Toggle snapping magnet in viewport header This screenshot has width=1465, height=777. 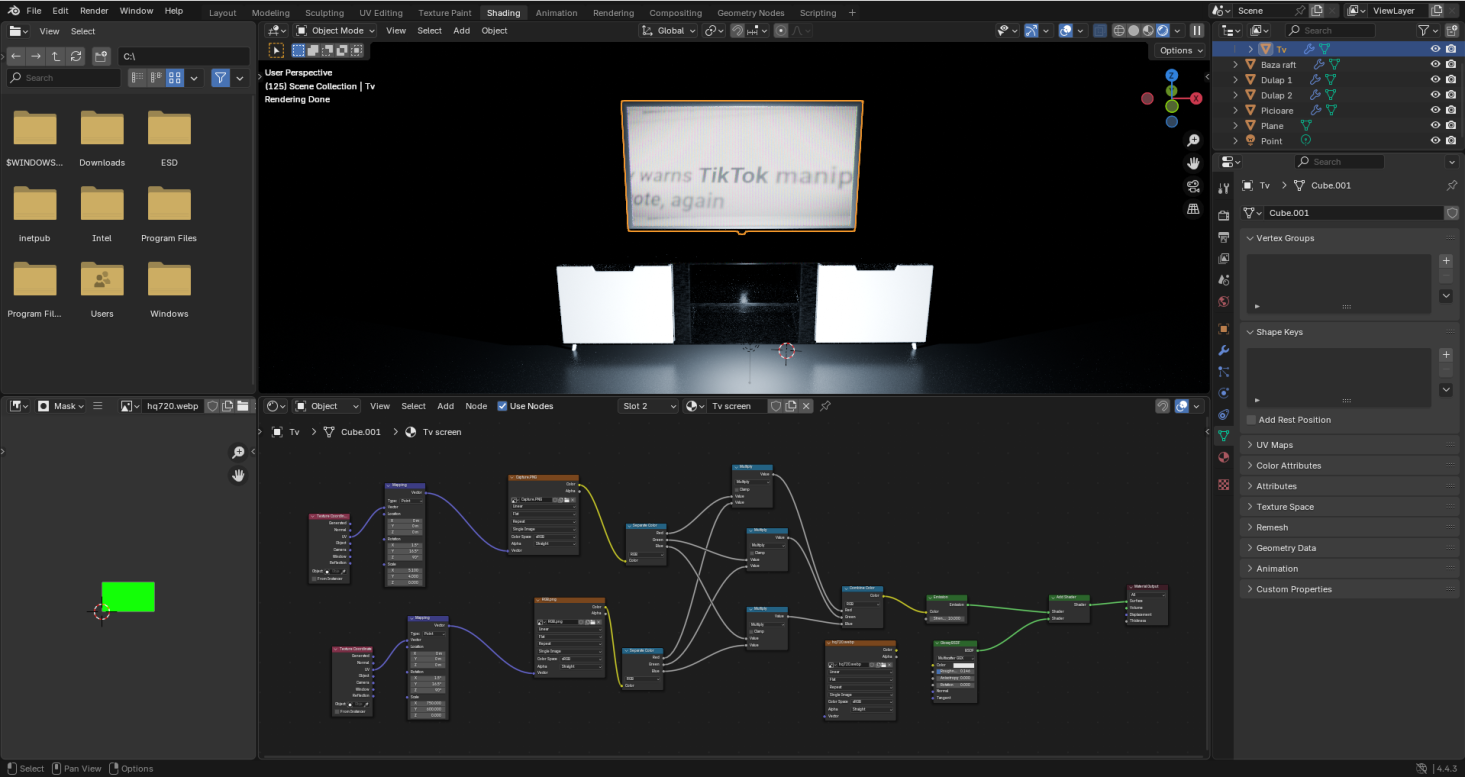[x=737, y=30]
